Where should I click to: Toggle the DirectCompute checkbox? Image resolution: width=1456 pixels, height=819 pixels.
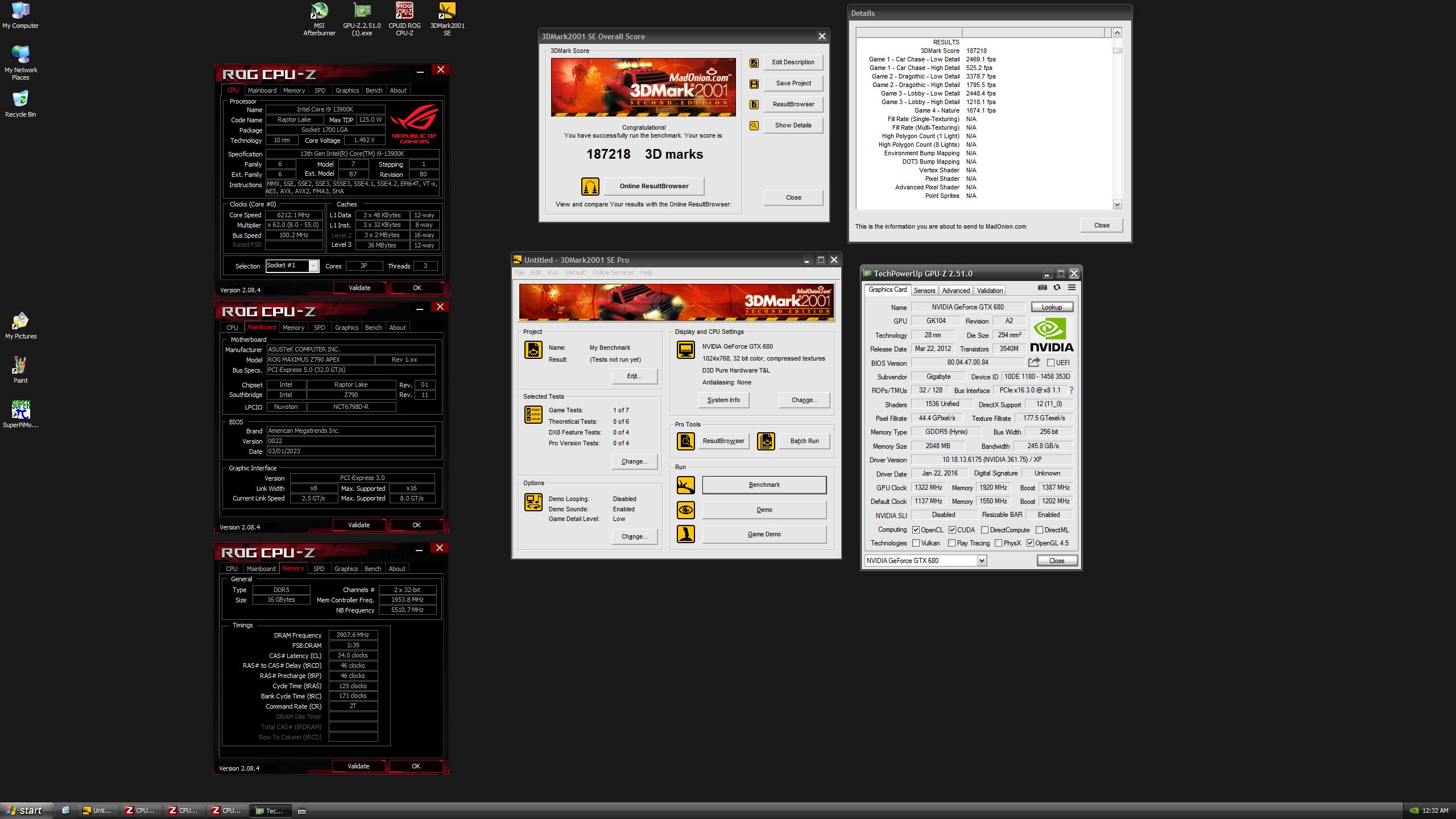pos(985,530)
